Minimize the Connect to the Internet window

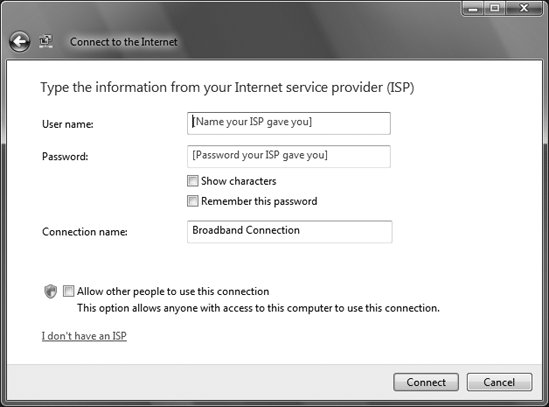click(473, 8)
